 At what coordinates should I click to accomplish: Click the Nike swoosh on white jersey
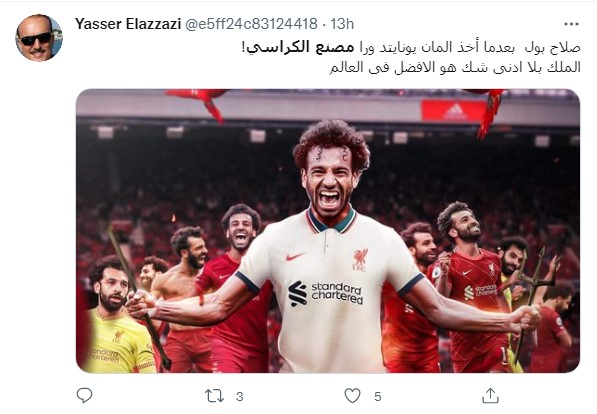click(x=295, y=257)
